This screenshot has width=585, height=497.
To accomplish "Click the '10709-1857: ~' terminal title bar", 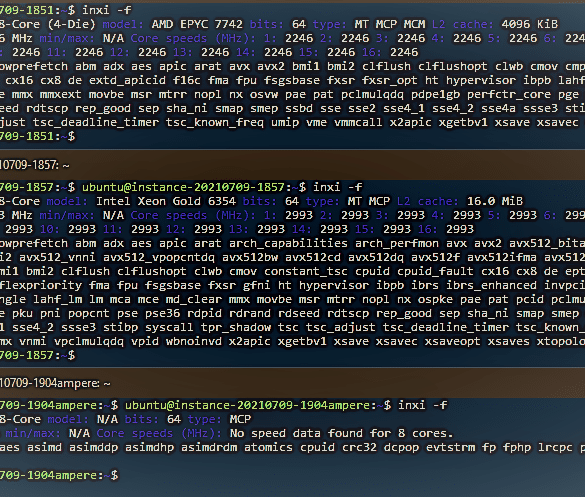I will (x=292, y=165).
